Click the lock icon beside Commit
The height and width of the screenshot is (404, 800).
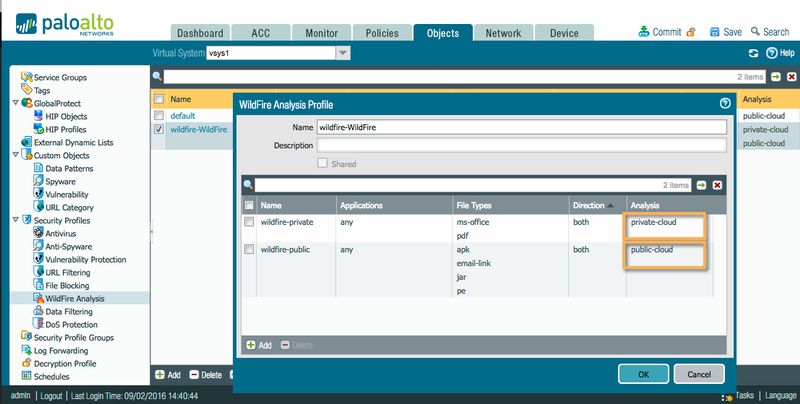point(691,32)
